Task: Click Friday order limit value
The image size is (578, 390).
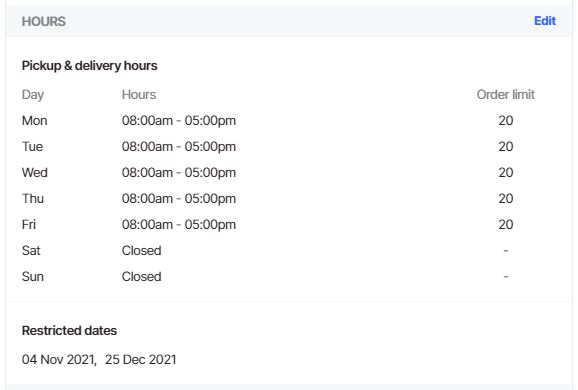Action: tap(506, 224)
